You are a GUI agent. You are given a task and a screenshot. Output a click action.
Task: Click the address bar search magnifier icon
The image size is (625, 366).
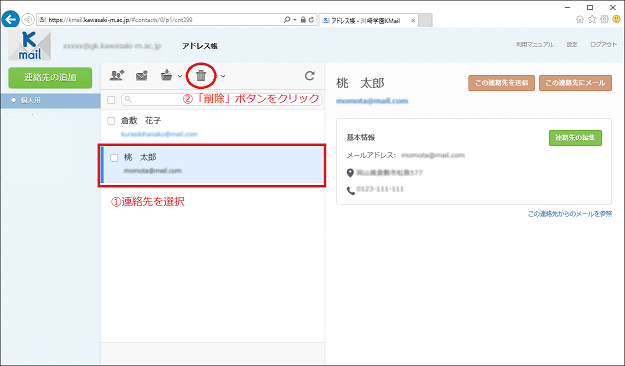coord(287,20)
